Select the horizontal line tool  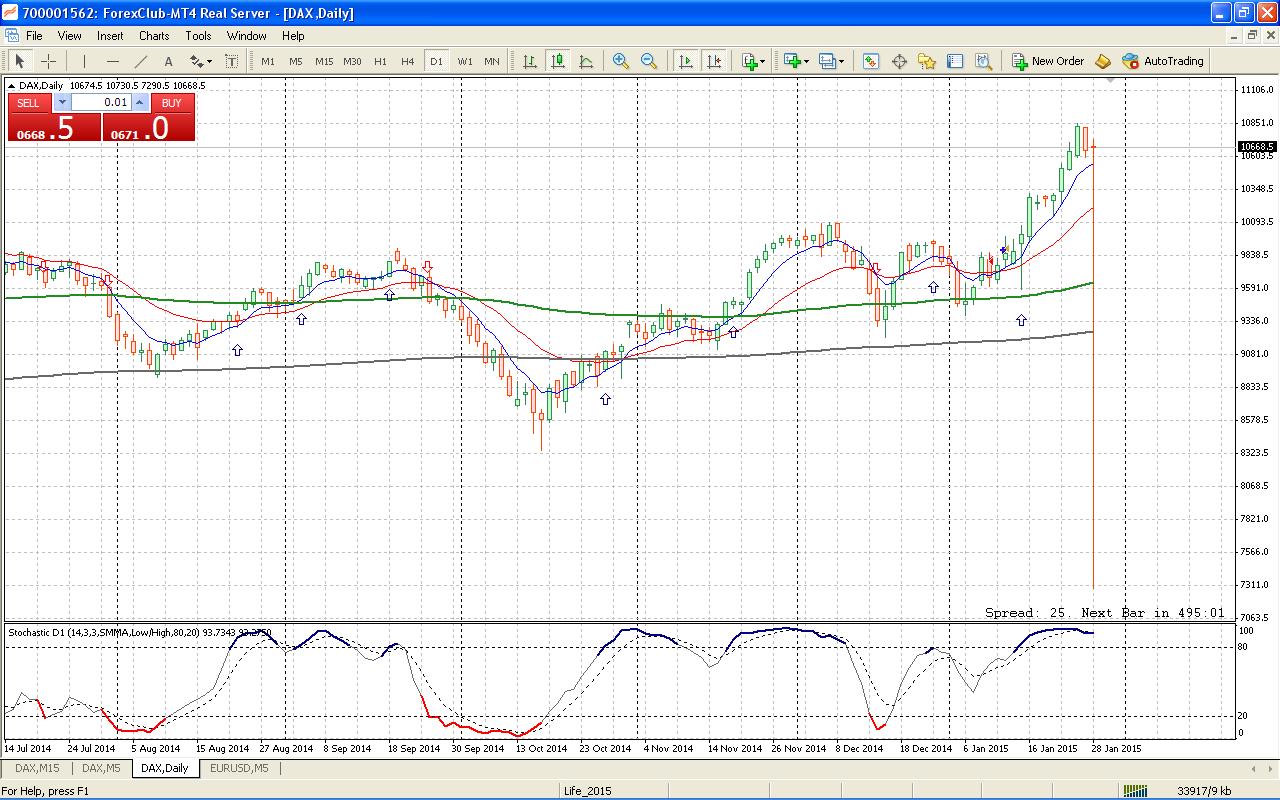[112, 61]
